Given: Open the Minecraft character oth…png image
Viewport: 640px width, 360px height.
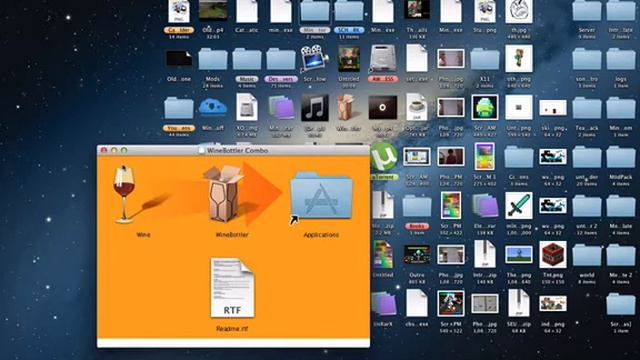Looking at the screenshot, I should (x=519, y=59).
